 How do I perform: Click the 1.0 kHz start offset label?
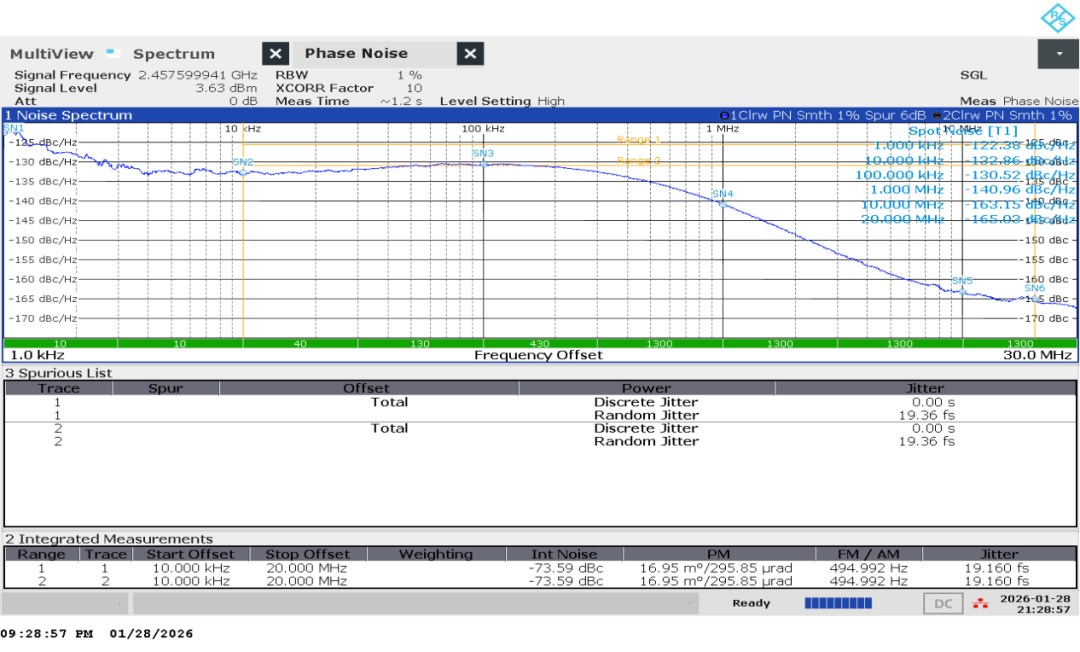[x=37, y=355]
